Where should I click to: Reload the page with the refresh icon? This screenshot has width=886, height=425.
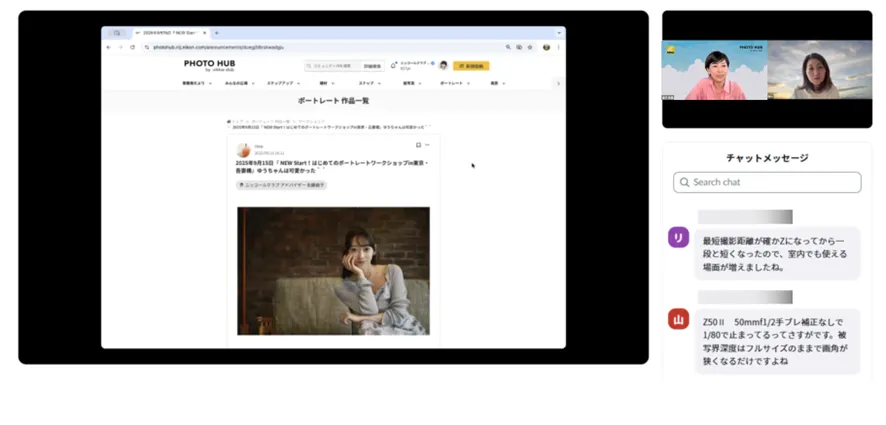coord(132,47)
